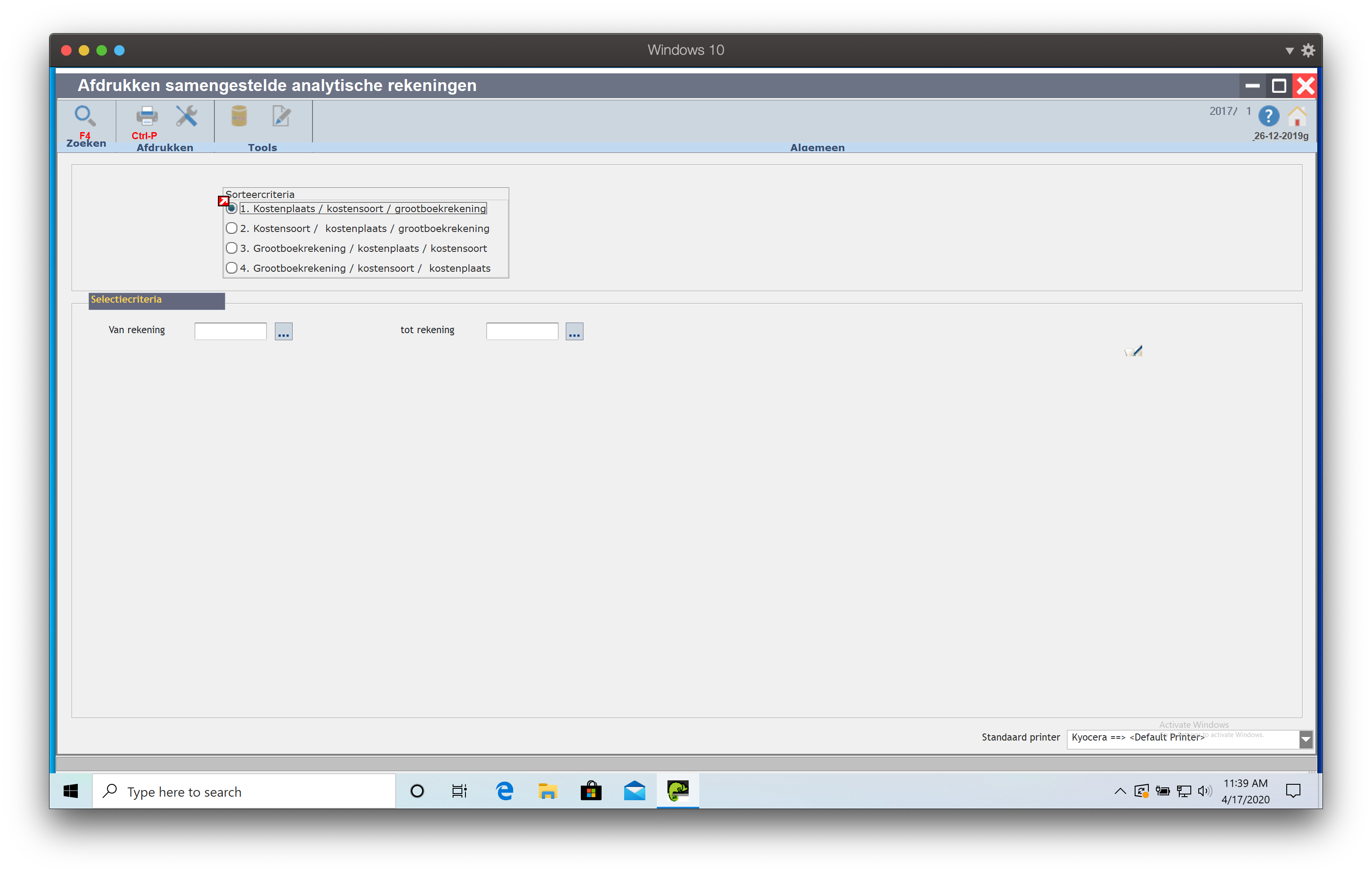Click the edit note pencil icon
Screen dimensions: 1372x874
tap(281, 116)
